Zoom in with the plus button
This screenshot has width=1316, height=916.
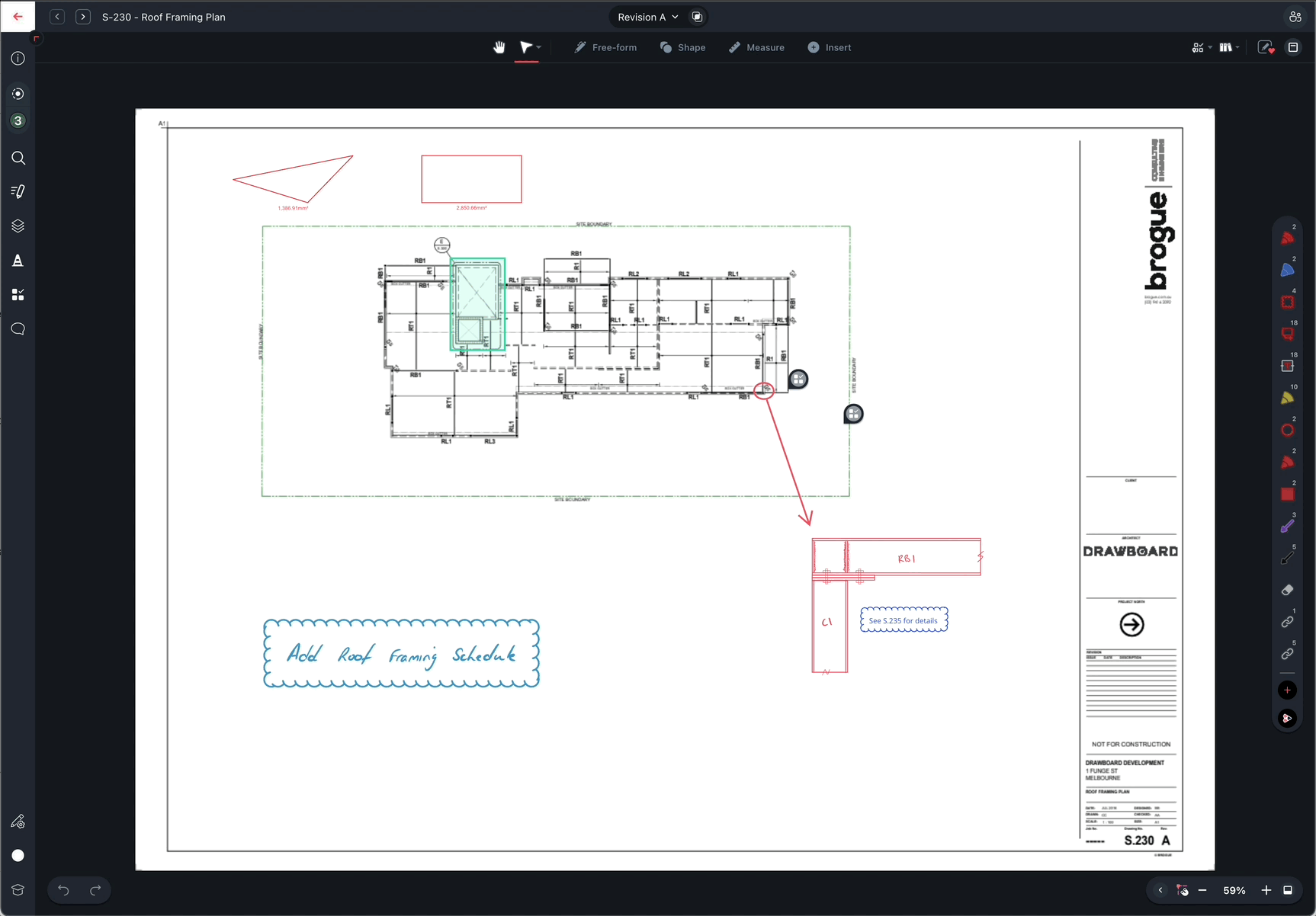(x=1266, y=890)
